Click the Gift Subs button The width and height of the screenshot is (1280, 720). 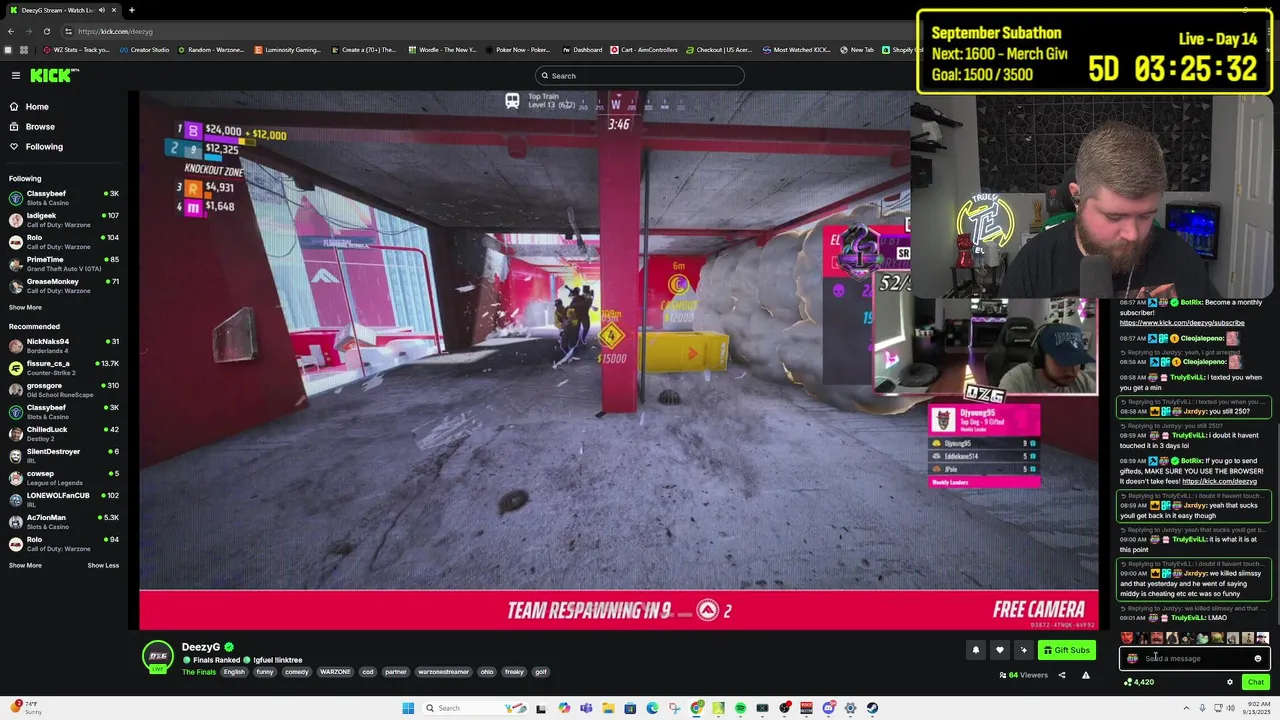tap(1066, 650)
